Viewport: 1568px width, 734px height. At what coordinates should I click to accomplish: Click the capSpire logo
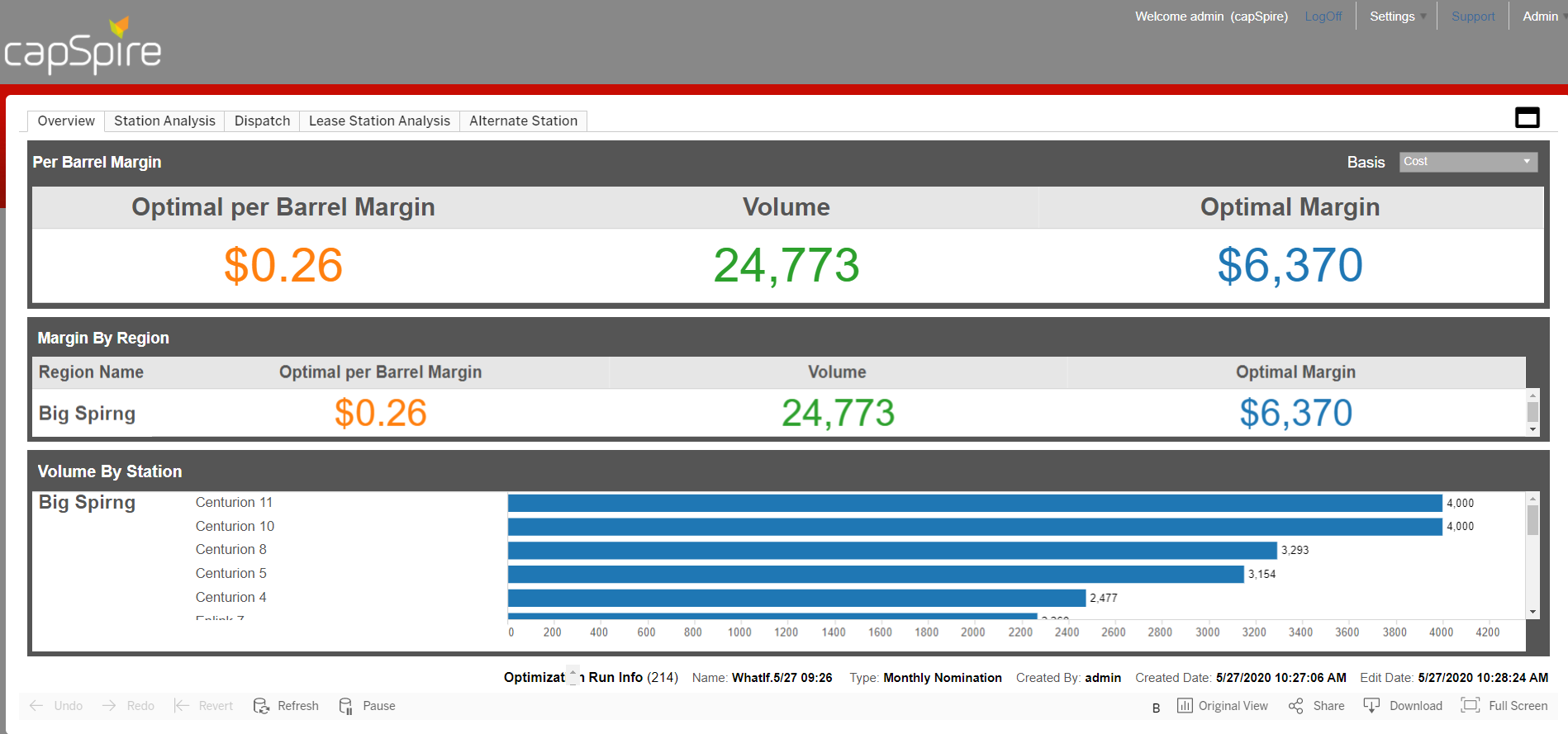(x=83, y=48)
